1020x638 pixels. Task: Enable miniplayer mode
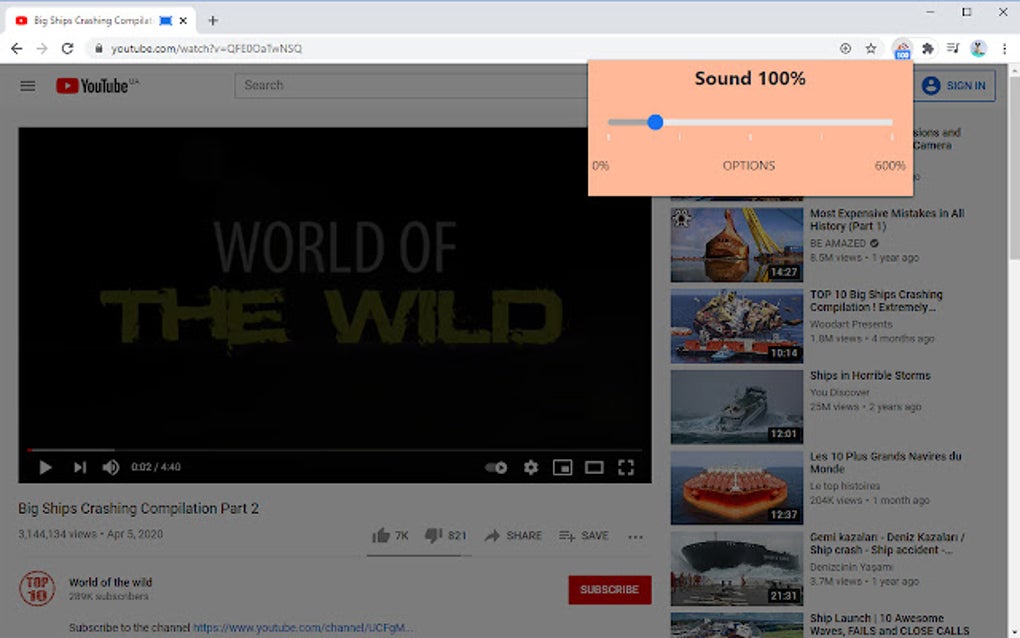[563, 467]
